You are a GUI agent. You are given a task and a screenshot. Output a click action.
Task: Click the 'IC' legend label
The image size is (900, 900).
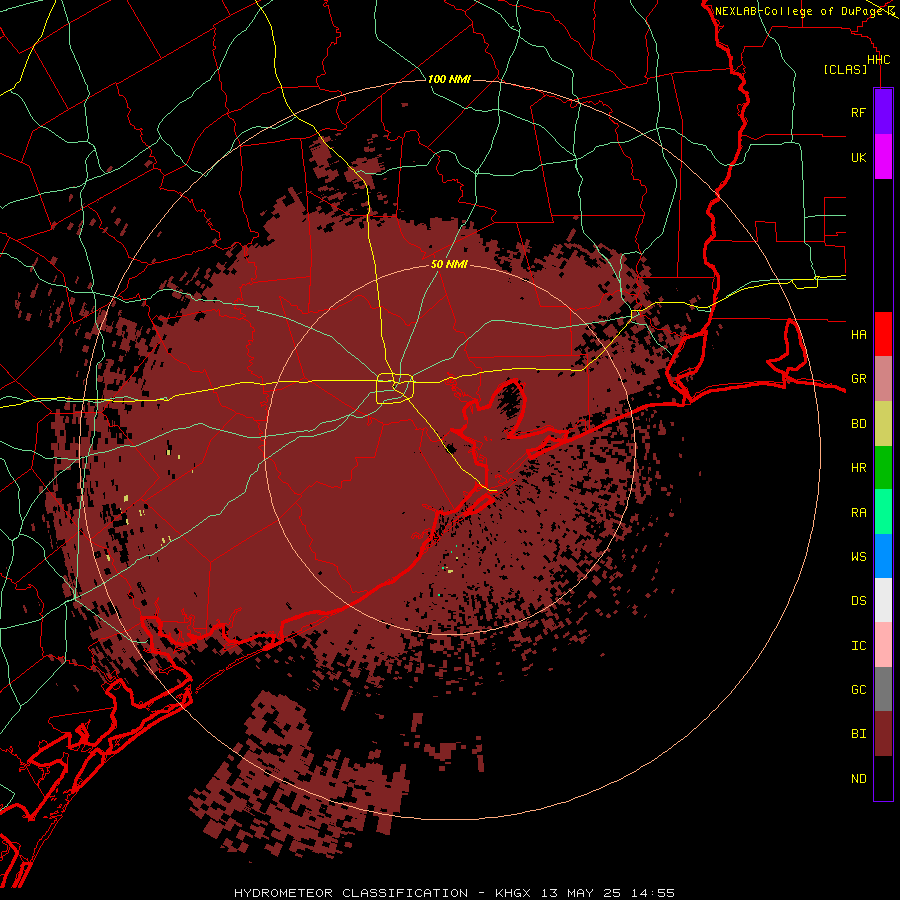pos(858,645)
